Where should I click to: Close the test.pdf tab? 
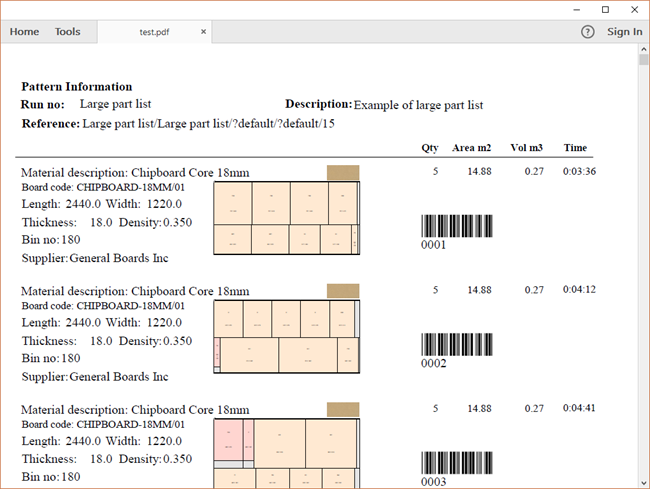point(204,32)
